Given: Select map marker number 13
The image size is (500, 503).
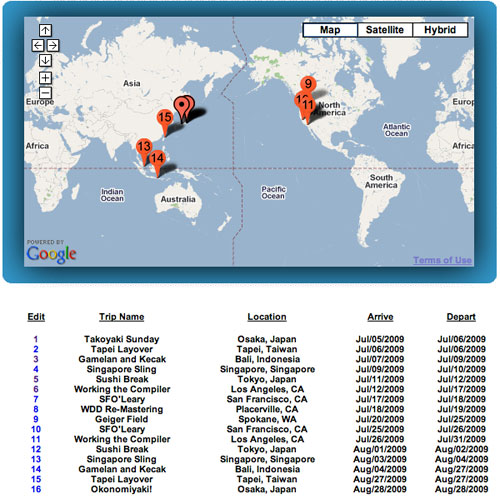Looking at the screenshot, I should click(x=144, y=147).
